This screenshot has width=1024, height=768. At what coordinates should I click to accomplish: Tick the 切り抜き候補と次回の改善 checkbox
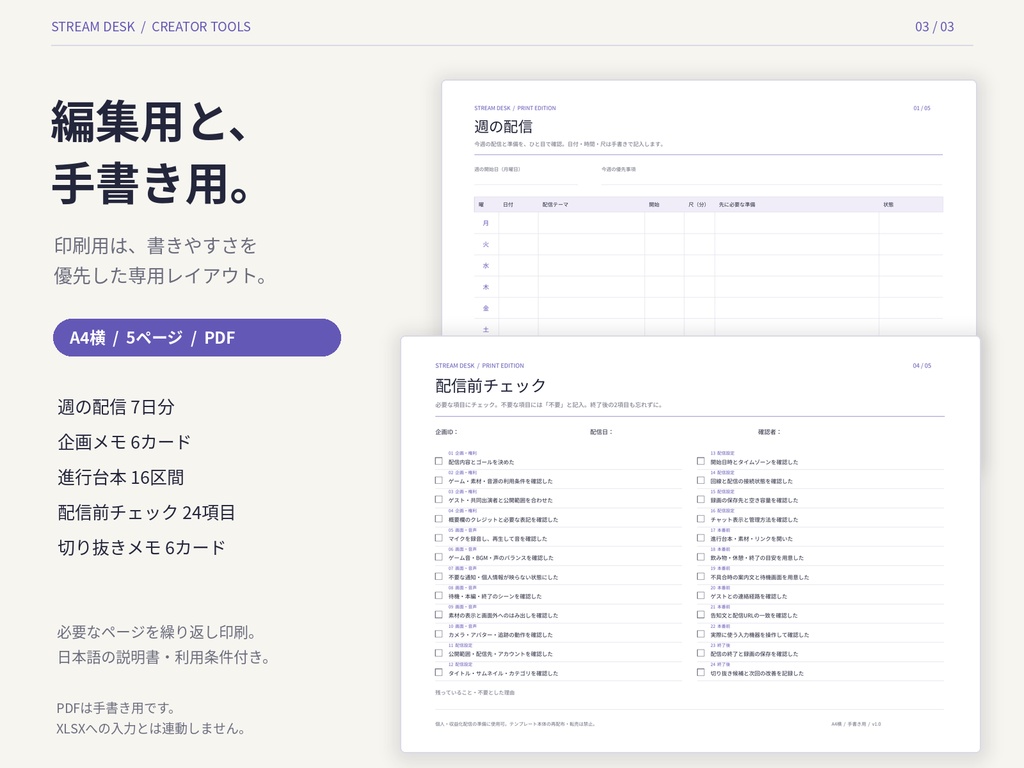(x=701, y=672)
